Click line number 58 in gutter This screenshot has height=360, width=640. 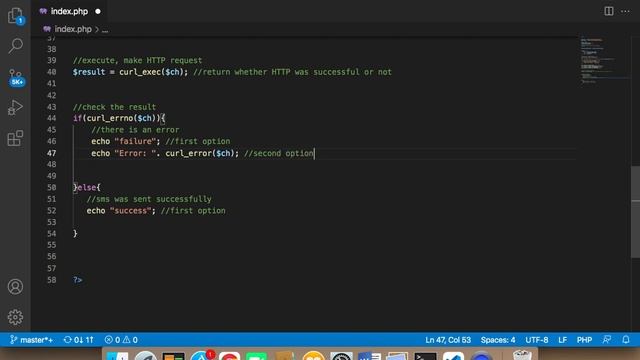51,280
